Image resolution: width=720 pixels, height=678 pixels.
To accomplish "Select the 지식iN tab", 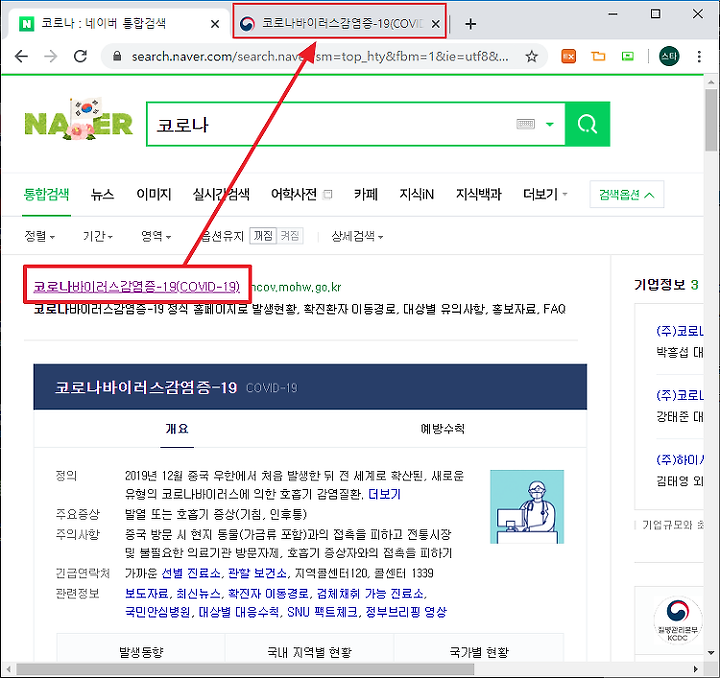I will [416, 195].
